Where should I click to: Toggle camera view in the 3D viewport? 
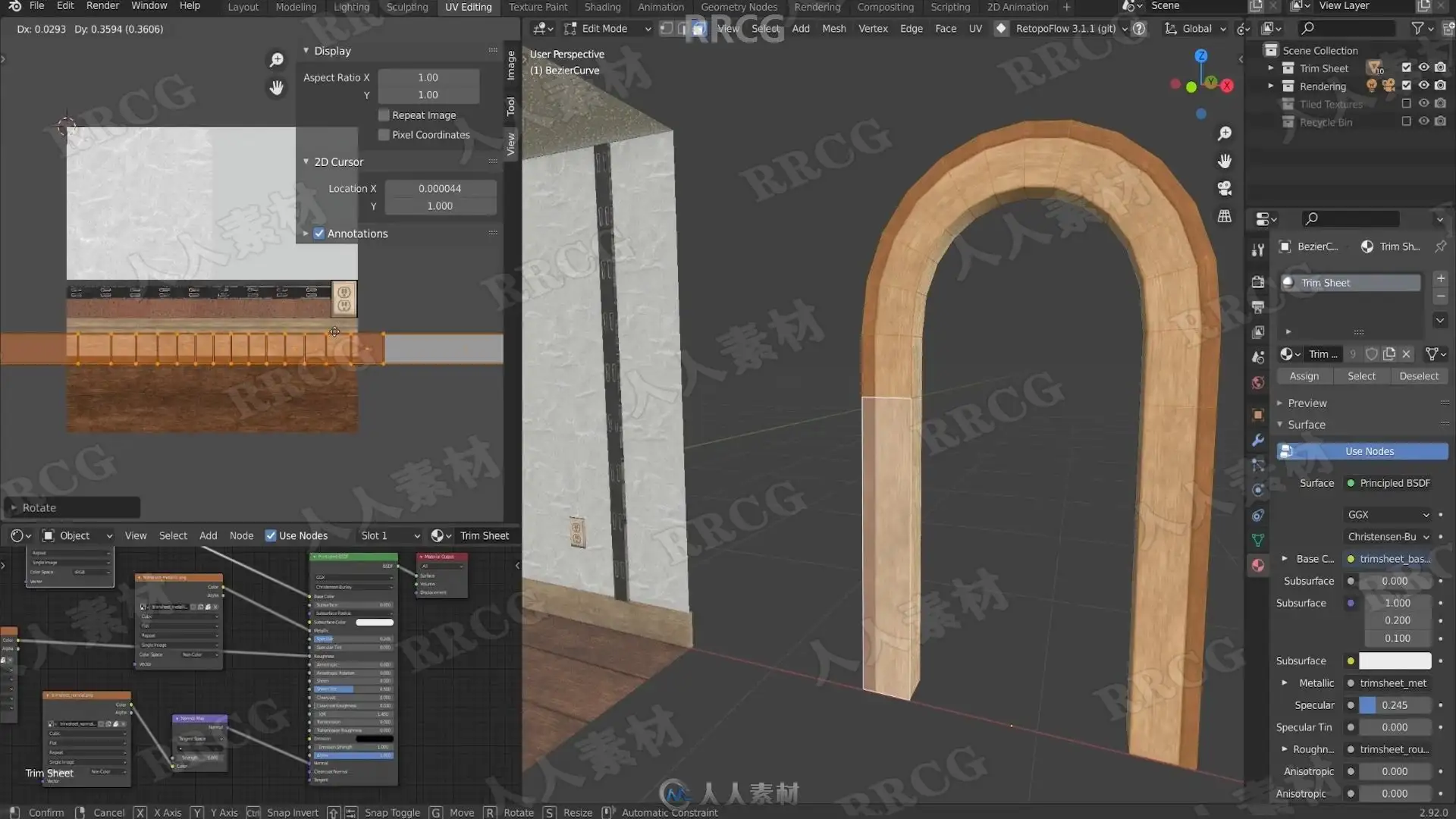click(1224, 188)
